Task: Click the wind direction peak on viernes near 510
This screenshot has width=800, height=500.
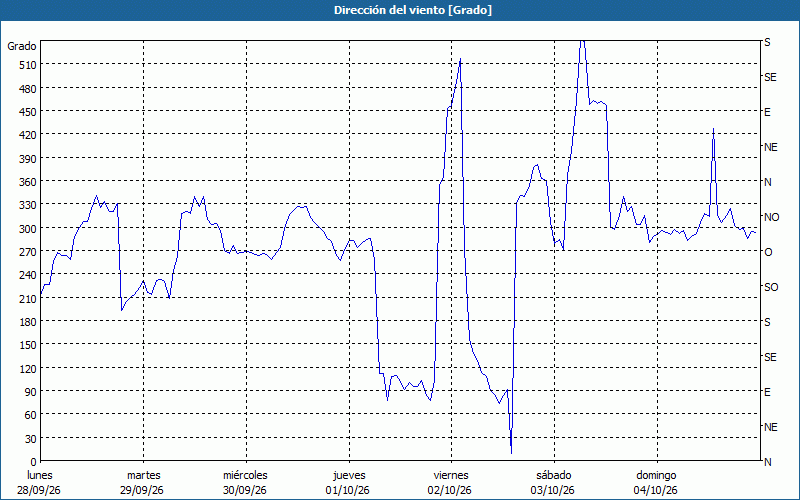Action: point(460,59)
